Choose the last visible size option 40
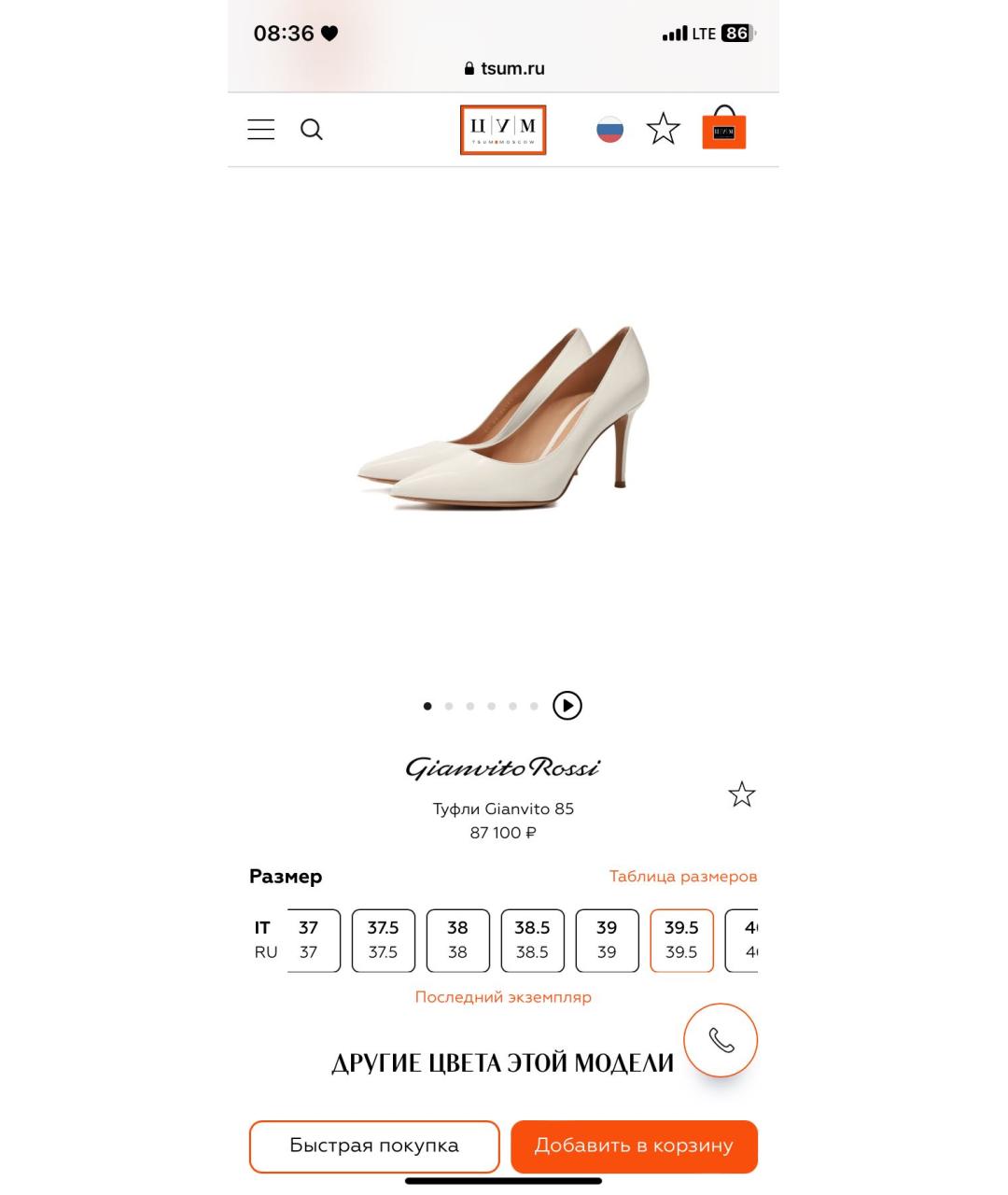 point(751,940)
